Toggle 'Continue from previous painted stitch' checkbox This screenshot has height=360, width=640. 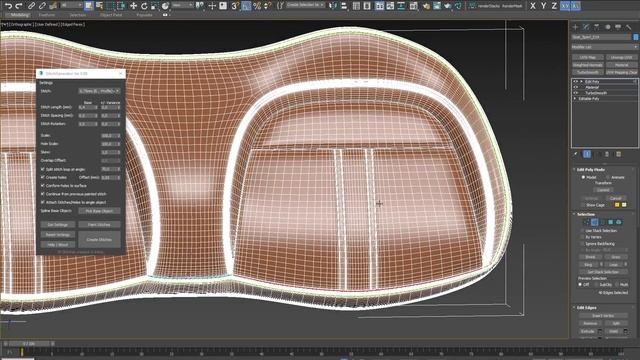pyautogui.click(x=43, y=194)
